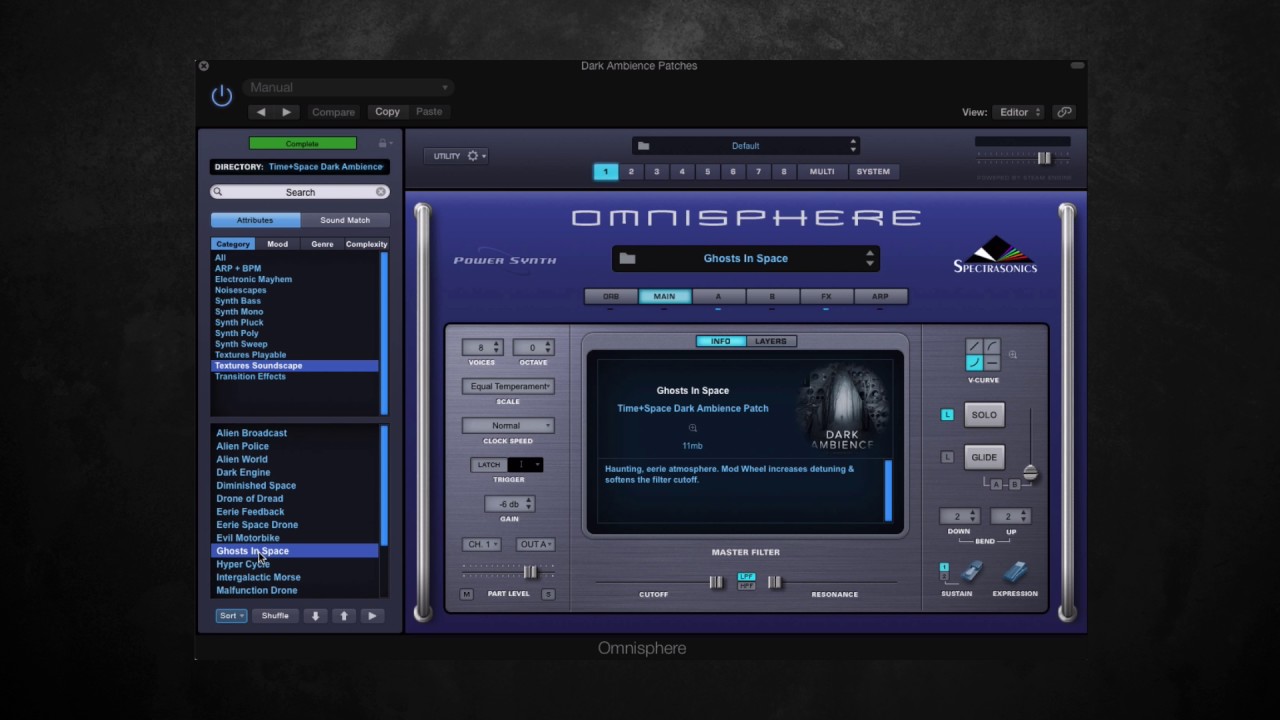Image resolution: width=1280 pixels, height=720 pixels.
Task: Click the browser Search input field
Action: point(300,192)
